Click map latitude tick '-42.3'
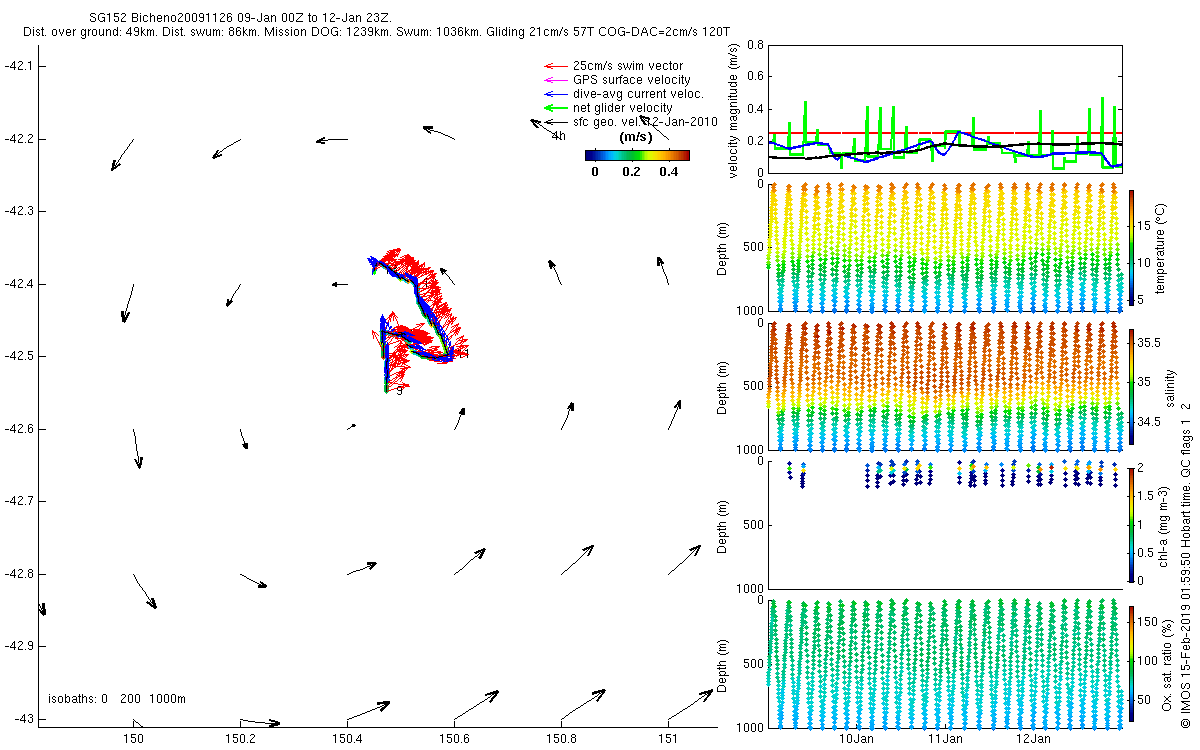This screenshot has width=1200, height=750. pos(19,211)
